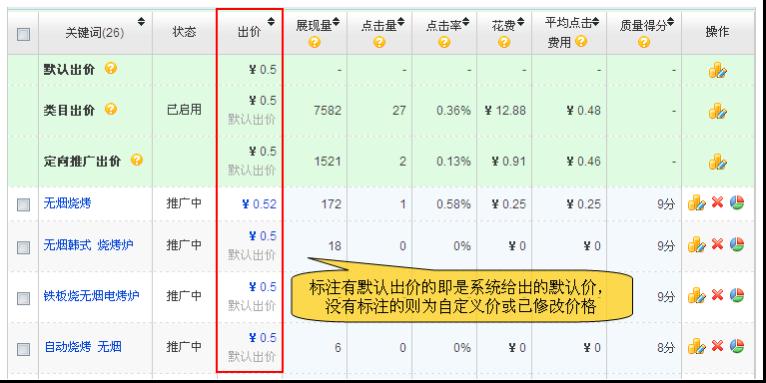
Task: Toggle the select-all checkbox in header
Action: click(23, 34)
